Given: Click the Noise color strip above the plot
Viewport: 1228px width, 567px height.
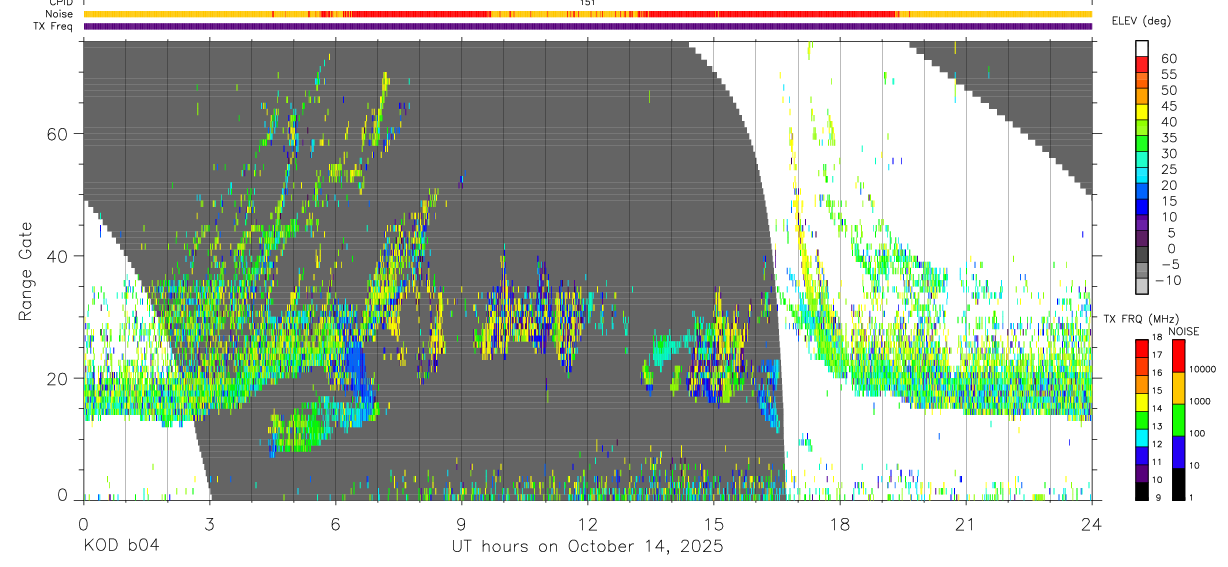Looking at the screenshot, I should click(587, 14).
